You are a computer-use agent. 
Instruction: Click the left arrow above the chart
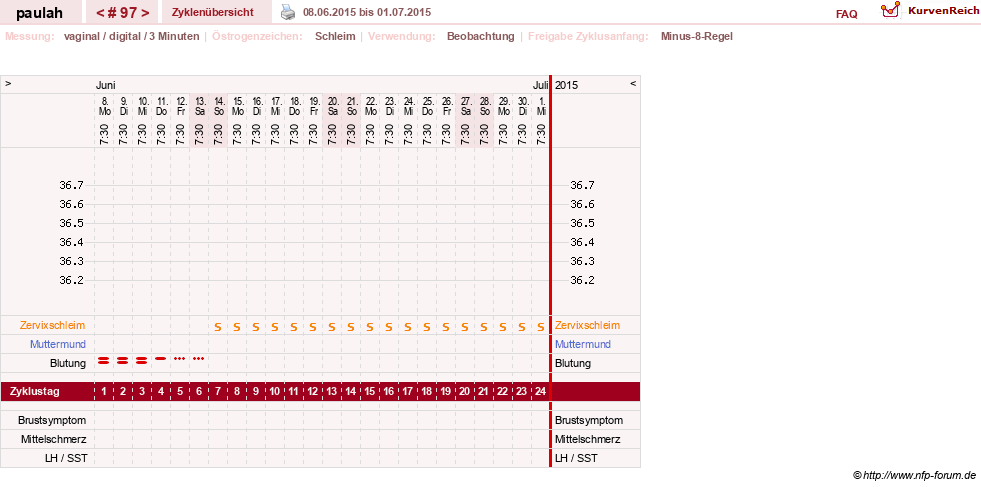(x=8, y=83)
